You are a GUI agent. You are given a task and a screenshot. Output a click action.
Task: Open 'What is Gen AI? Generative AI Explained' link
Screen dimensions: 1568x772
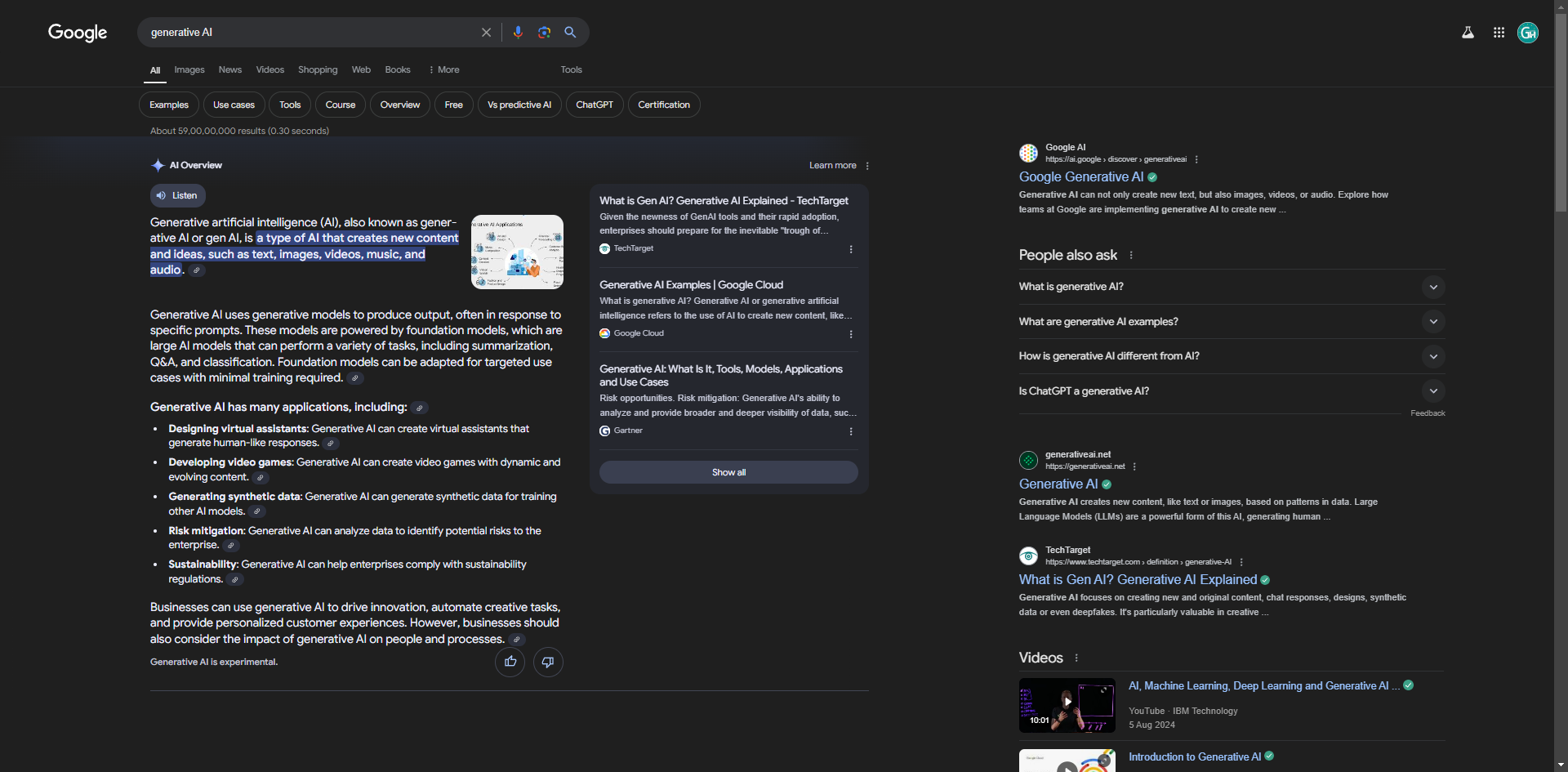1138,580
